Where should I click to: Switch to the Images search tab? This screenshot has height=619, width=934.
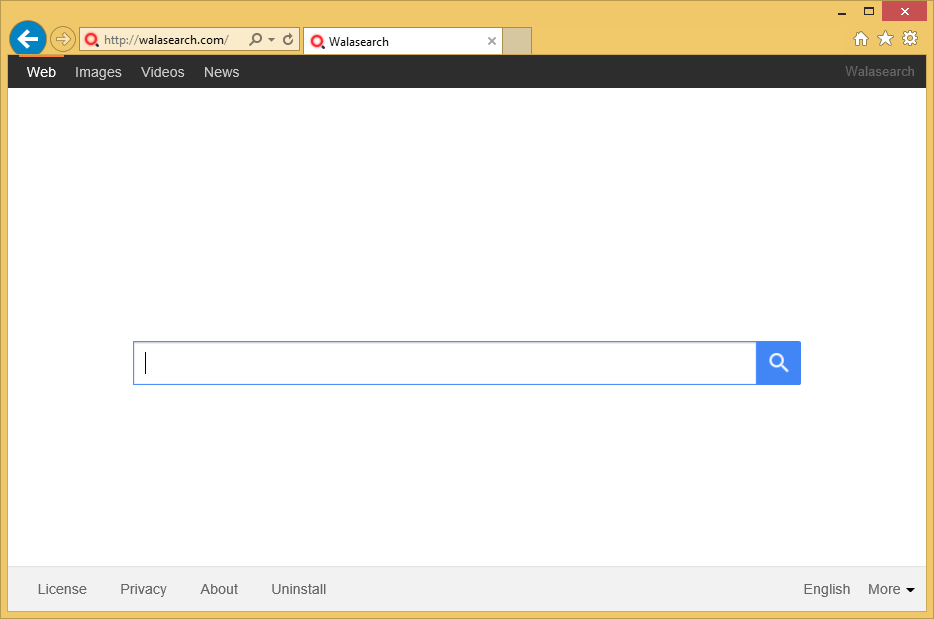tap(98, 72)
